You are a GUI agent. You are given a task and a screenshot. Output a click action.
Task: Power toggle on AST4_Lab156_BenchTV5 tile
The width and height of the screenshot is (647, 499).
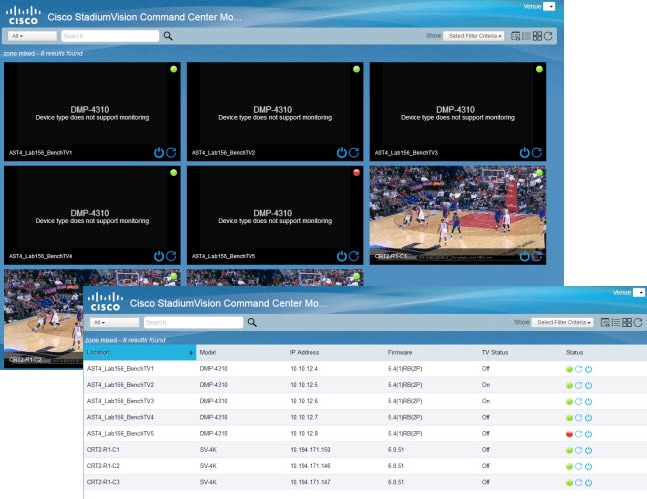(x=342, y=256)
